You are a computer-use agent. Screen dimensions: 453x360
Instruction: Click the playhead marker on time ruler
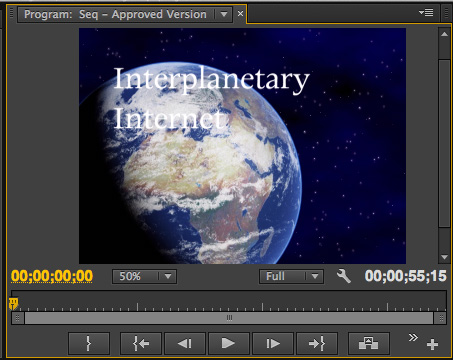point(13,304)
